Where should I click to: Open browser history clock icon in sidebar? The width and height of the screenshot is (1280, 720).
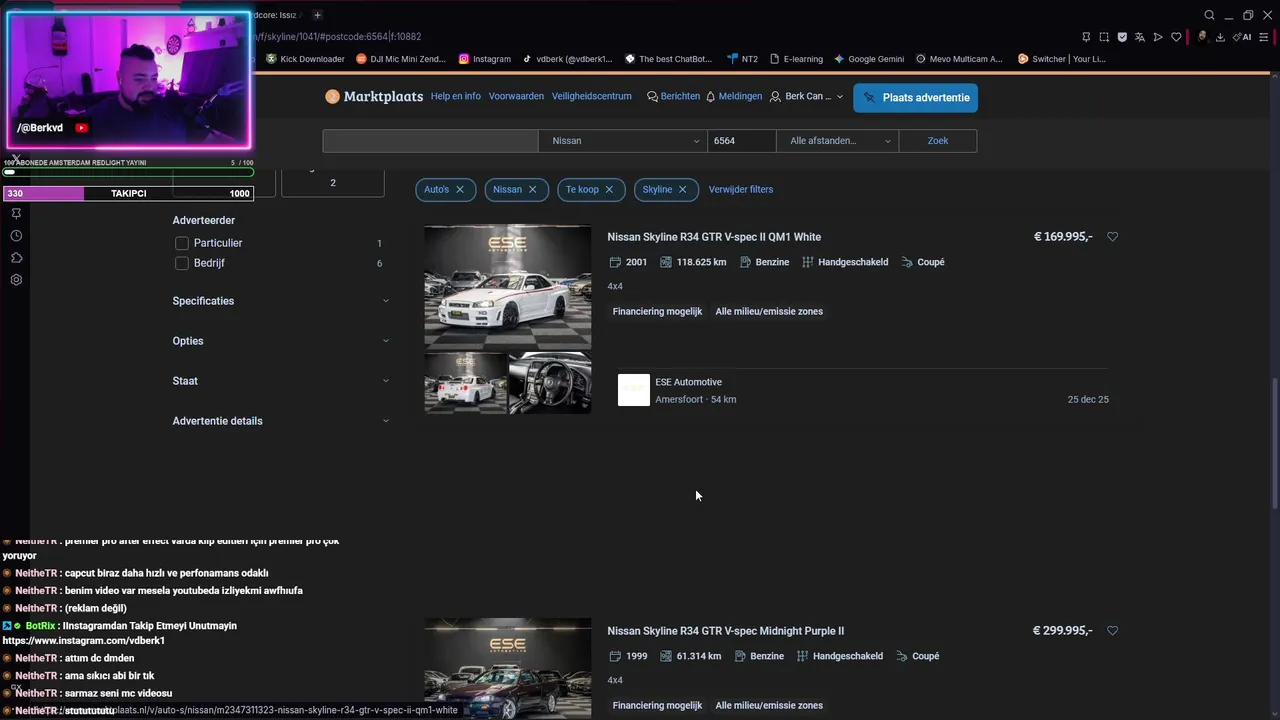click(x=16, y=236)
